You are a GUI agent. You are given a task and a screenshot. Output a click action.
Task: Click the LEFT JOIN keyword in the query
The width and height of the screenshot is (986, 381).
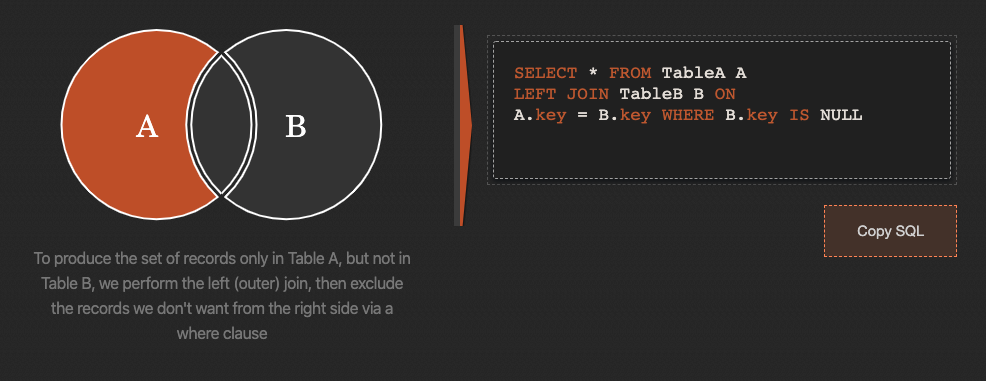point(561,94)
